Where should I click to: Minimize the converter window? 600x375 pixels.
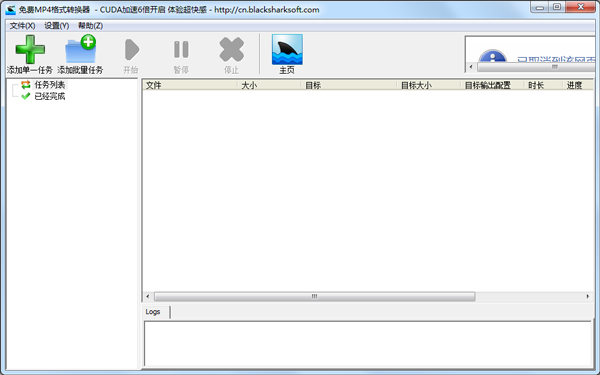[x=540, y=7]
